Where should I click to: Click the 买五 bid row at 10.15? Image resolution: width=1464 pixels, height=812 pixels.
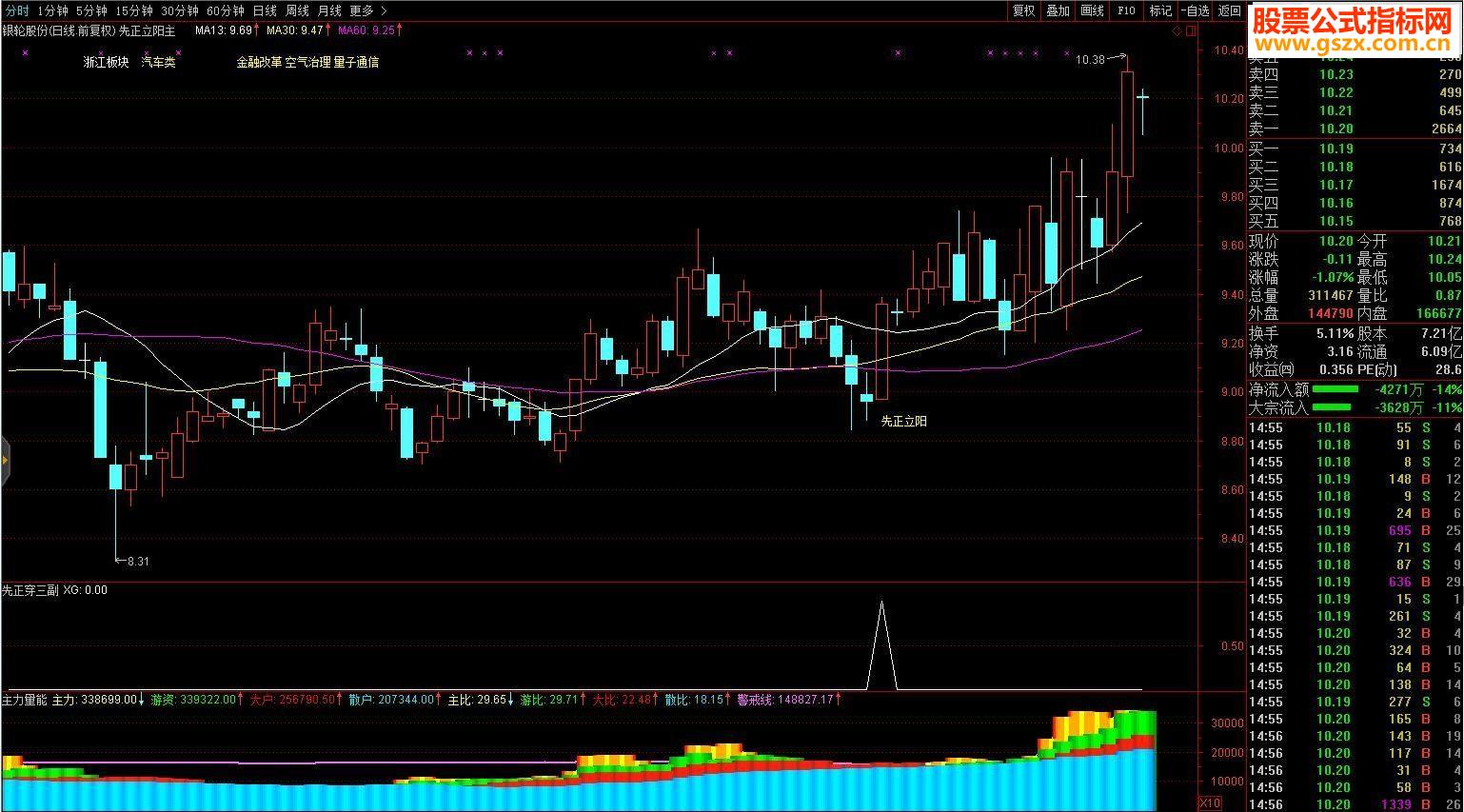1355,221
